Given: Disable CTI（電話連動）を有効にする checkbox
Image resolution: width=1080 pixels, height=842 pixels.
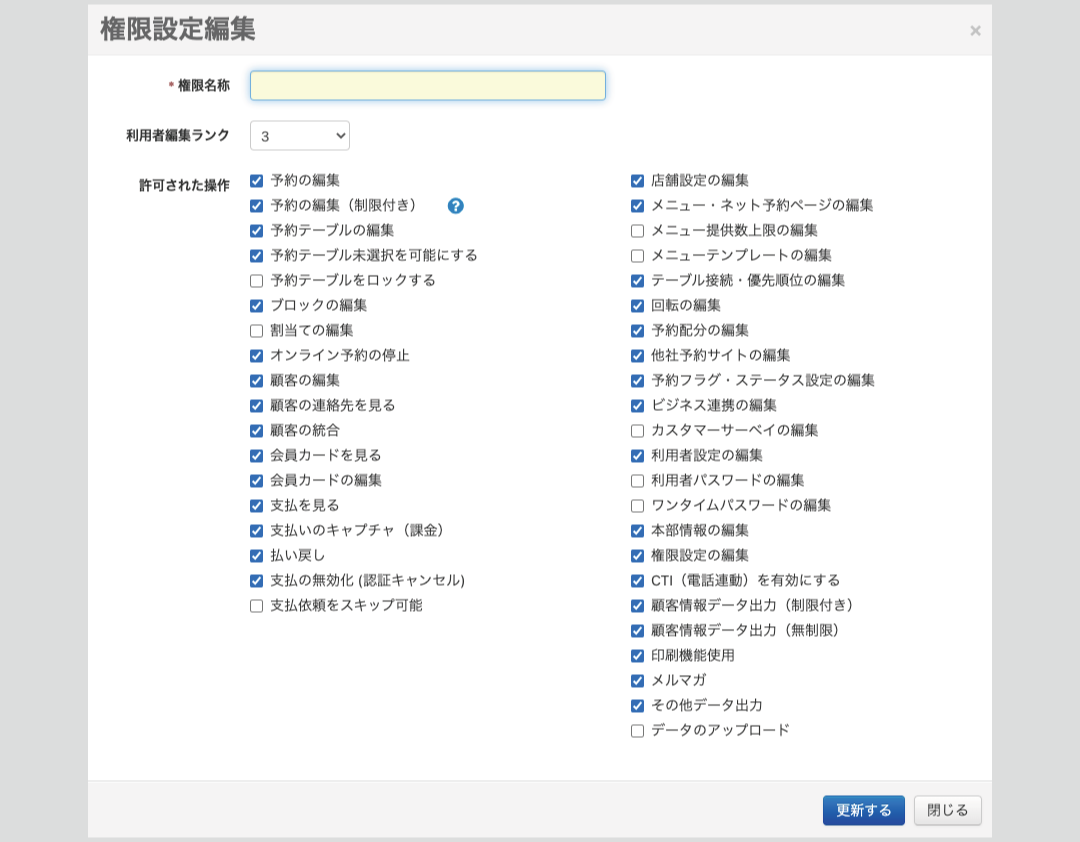Looking at the screenshot, I should coord(638,581).
